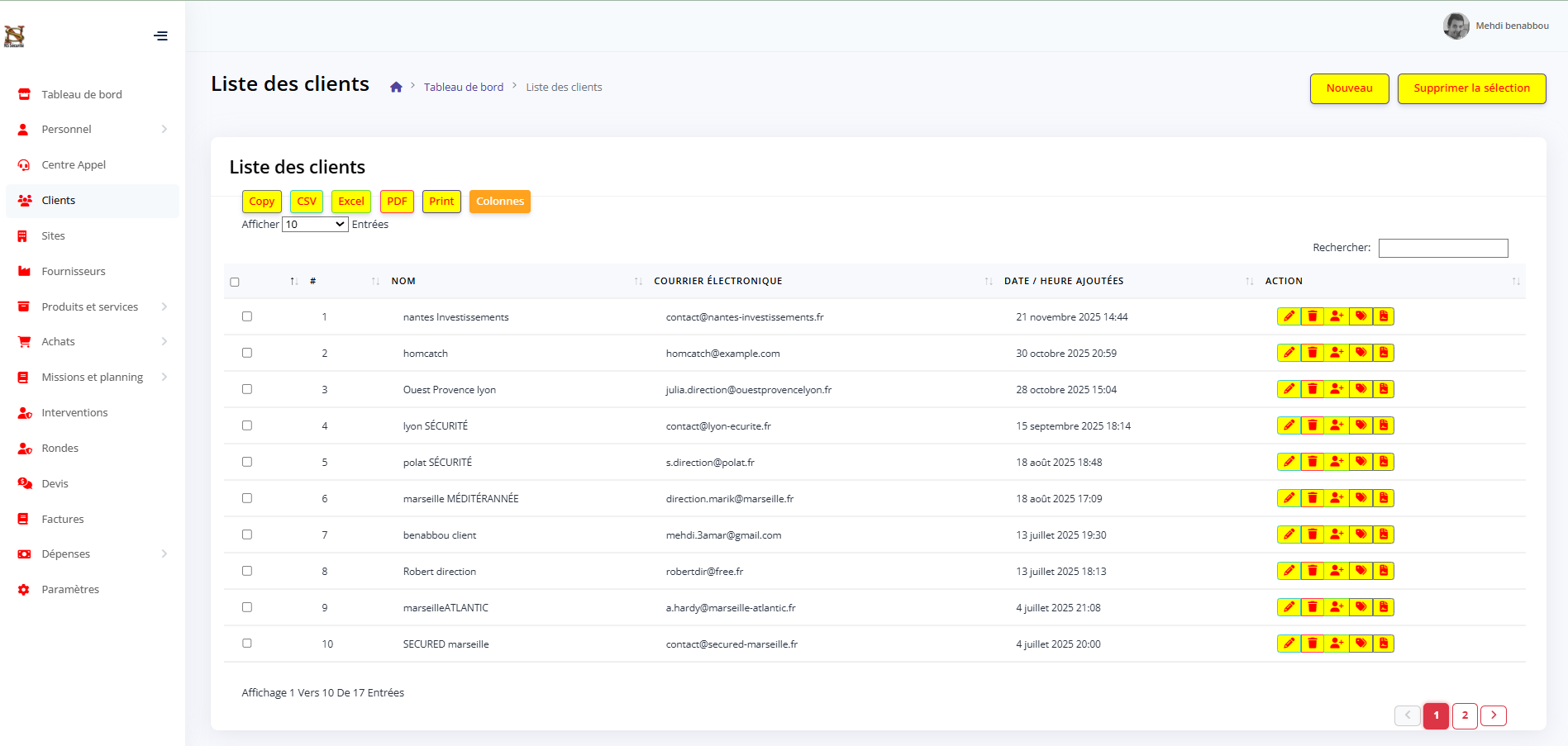Image resolution: width=1568 pixels, height=746 pixels.
Task: Open tags for polat SÉCURITÉ
Action: pyautogui.click(x=1361, y=462)
